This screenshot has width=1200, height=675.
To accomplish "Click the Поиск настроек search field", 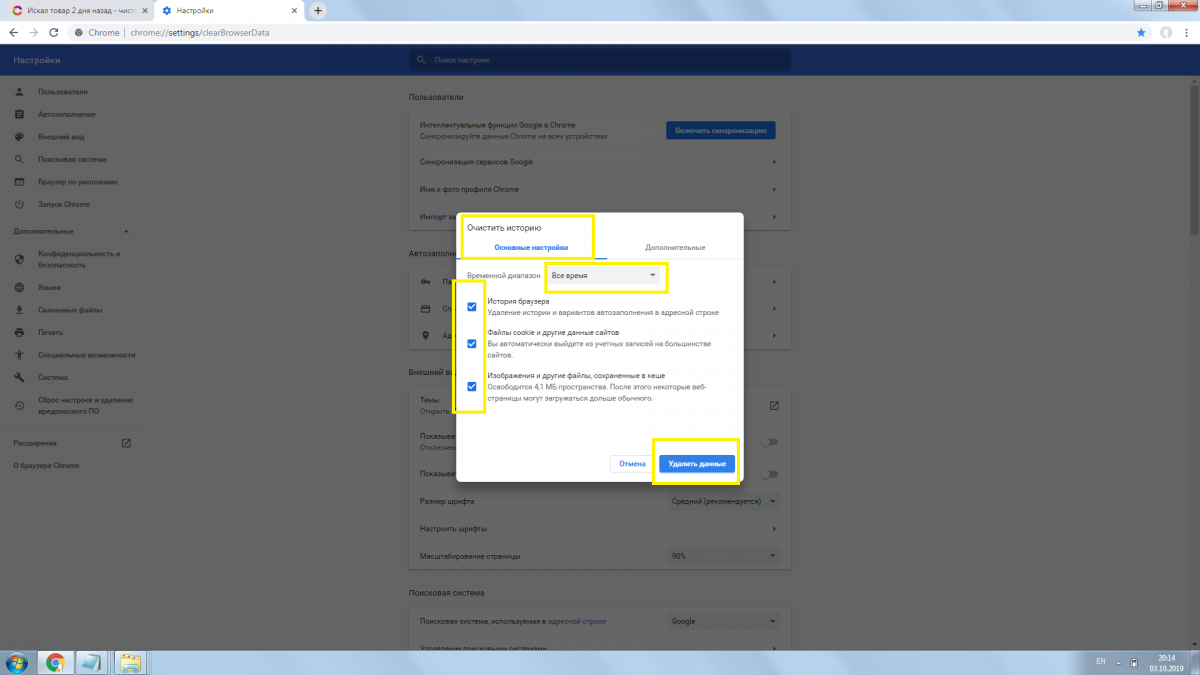I will pos(600,61).
